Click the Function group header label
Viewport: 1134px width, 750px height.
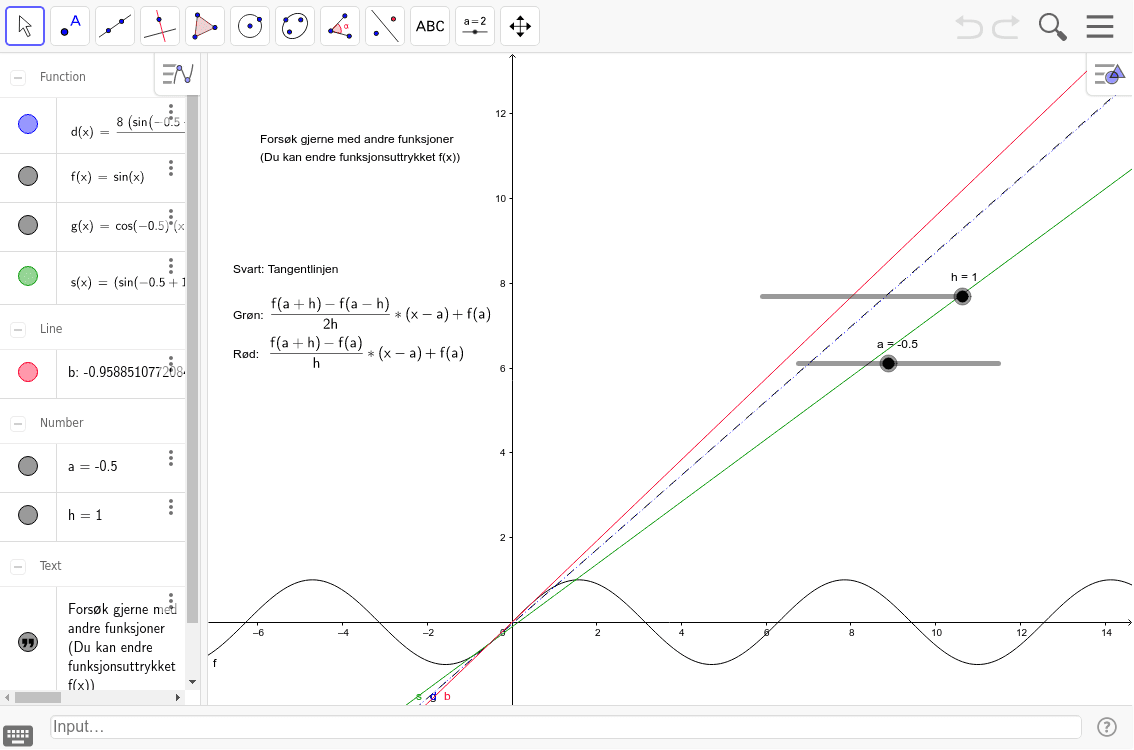[x=63, y=77]
